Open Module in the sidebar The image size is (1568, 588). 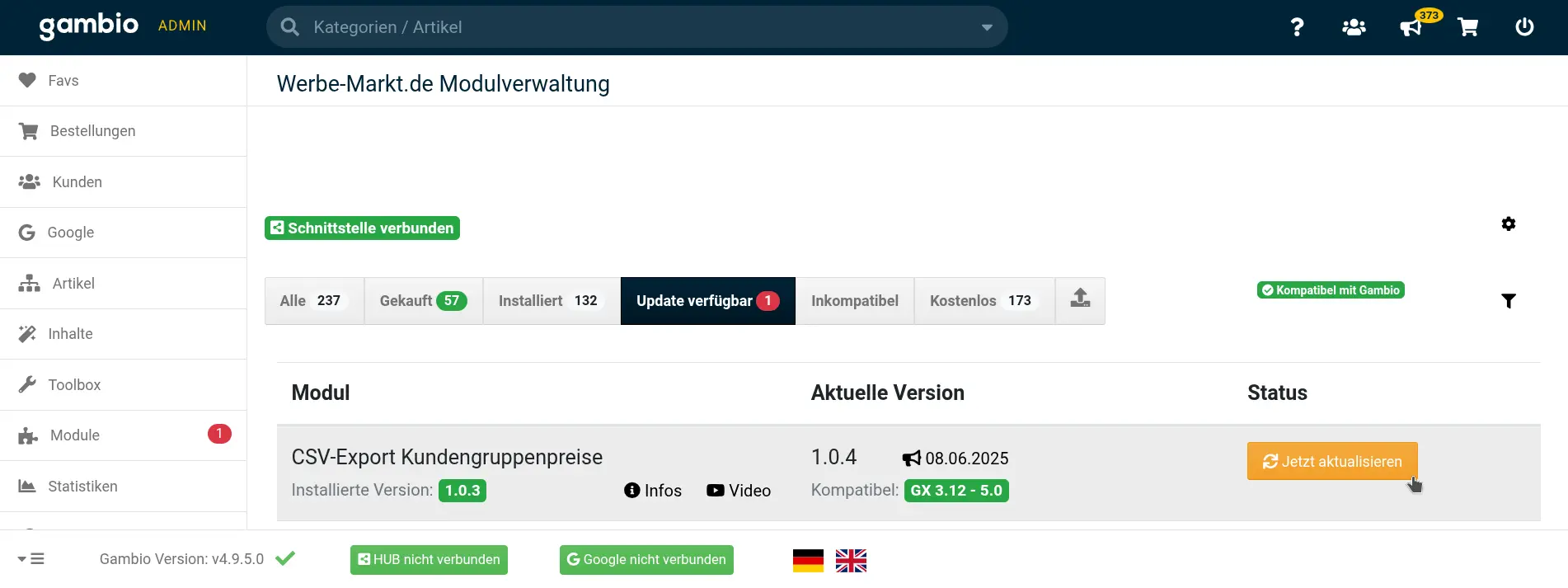coord(124,435)
